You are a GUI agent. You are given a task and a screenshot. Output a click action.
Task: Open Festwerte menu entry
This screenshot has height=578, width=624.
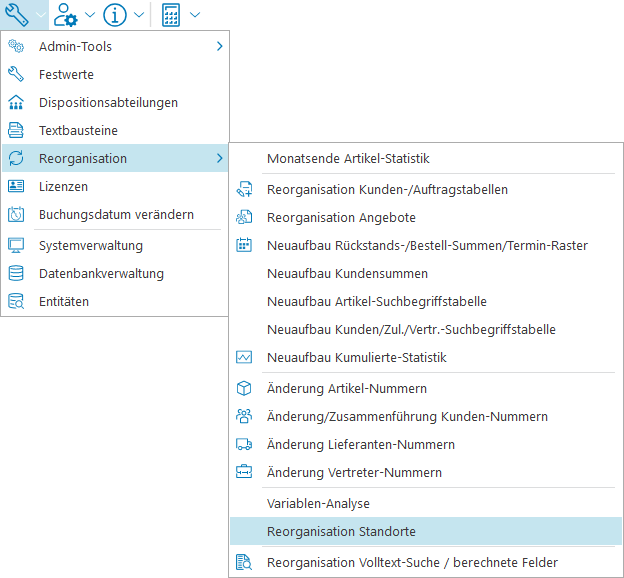coord(66,74)
